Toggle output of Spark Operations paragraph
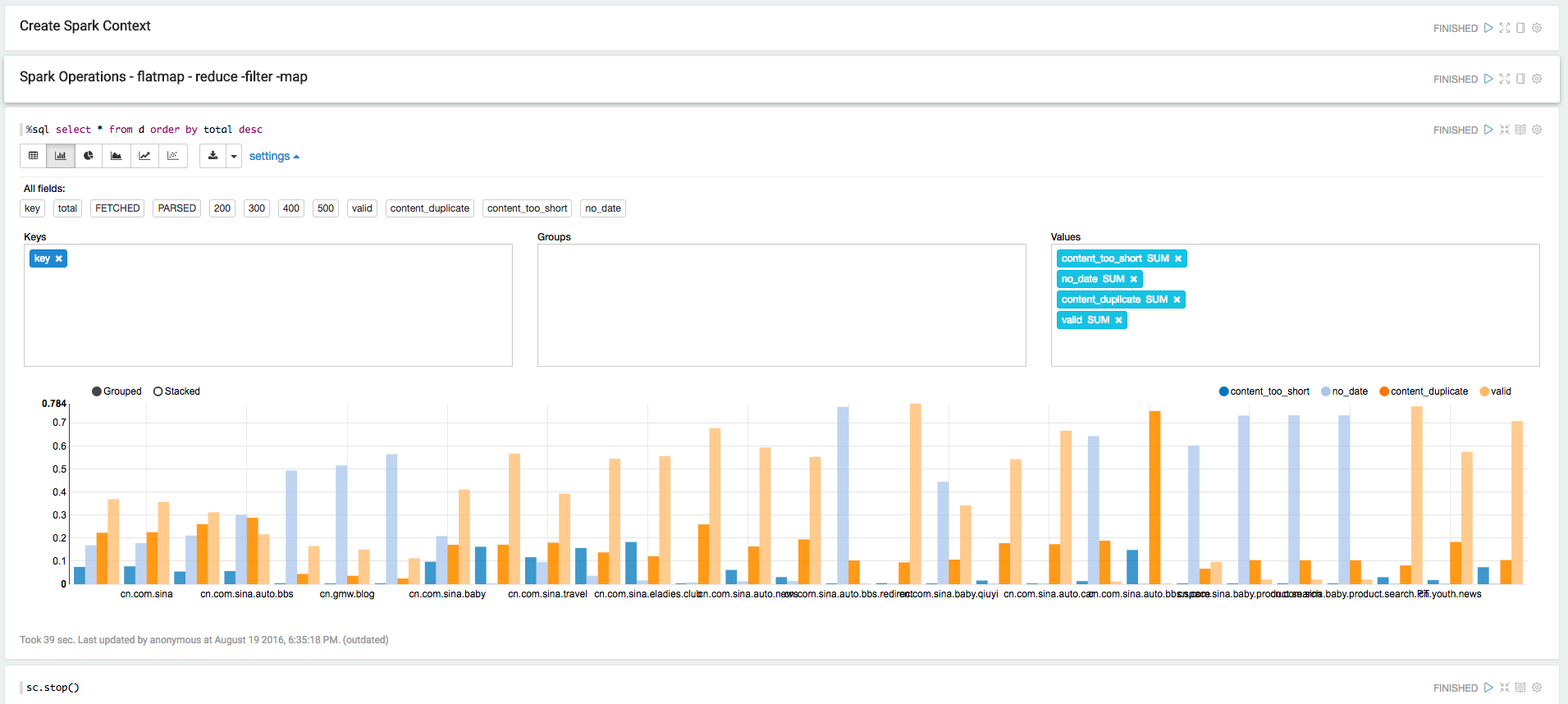Image resolution: width=1568 pixels, height=704 pixels. [1520, 79]
